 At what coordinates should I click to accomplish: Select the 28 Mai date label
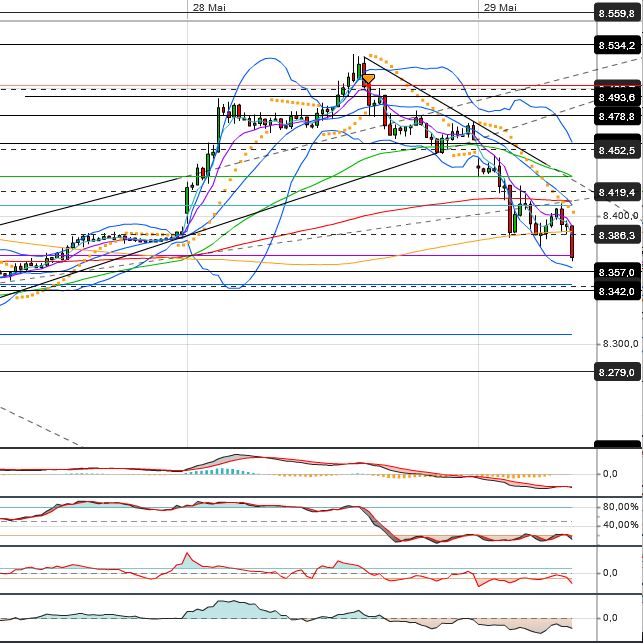(x=209, y=7)
